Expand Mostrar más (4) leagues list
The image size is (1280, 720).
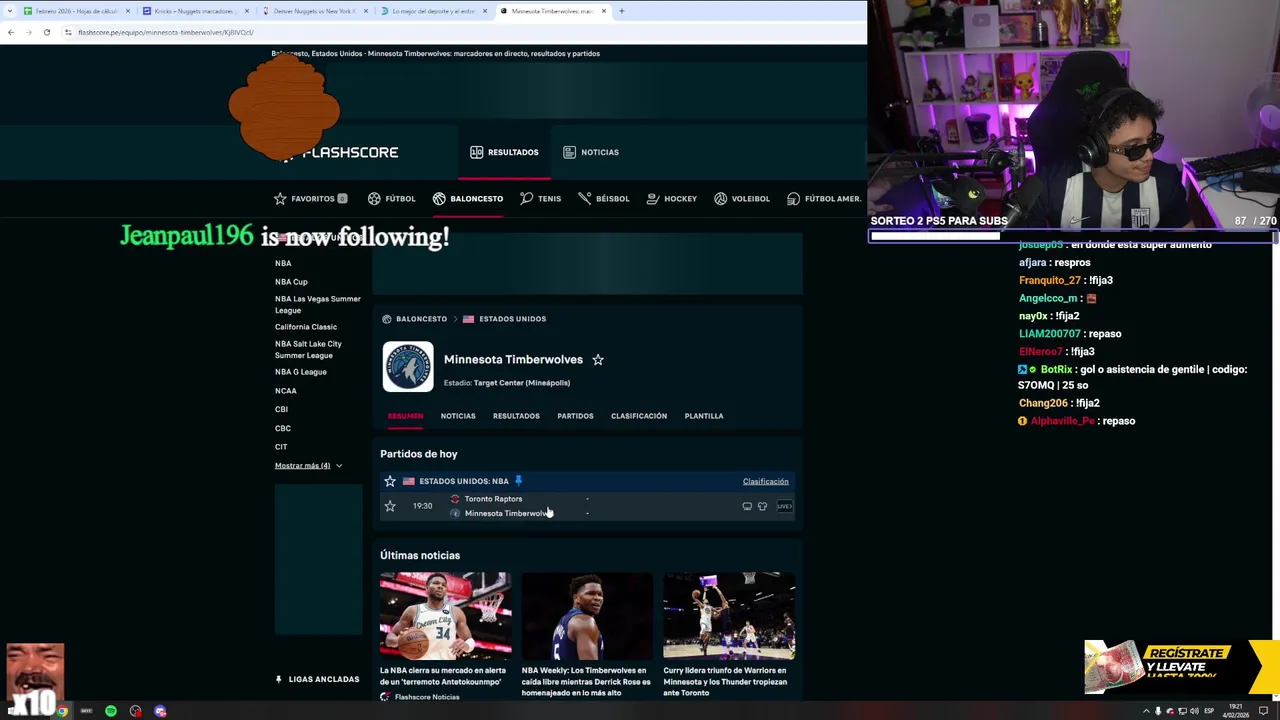point(308,466)
